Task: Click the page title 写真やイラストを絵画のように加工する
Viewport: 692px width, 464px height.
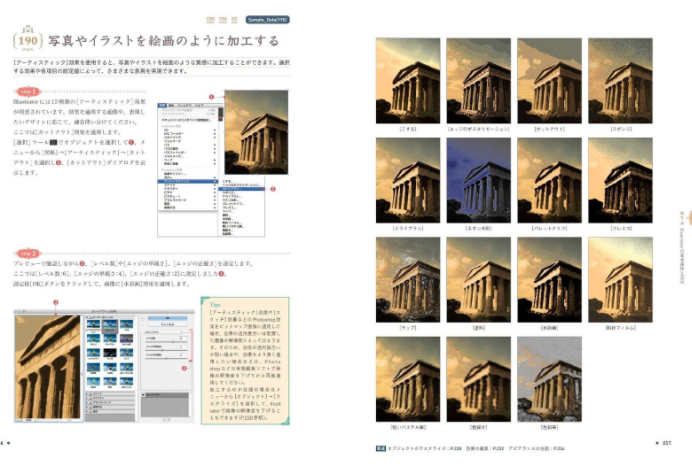Action: coord(164,41)
